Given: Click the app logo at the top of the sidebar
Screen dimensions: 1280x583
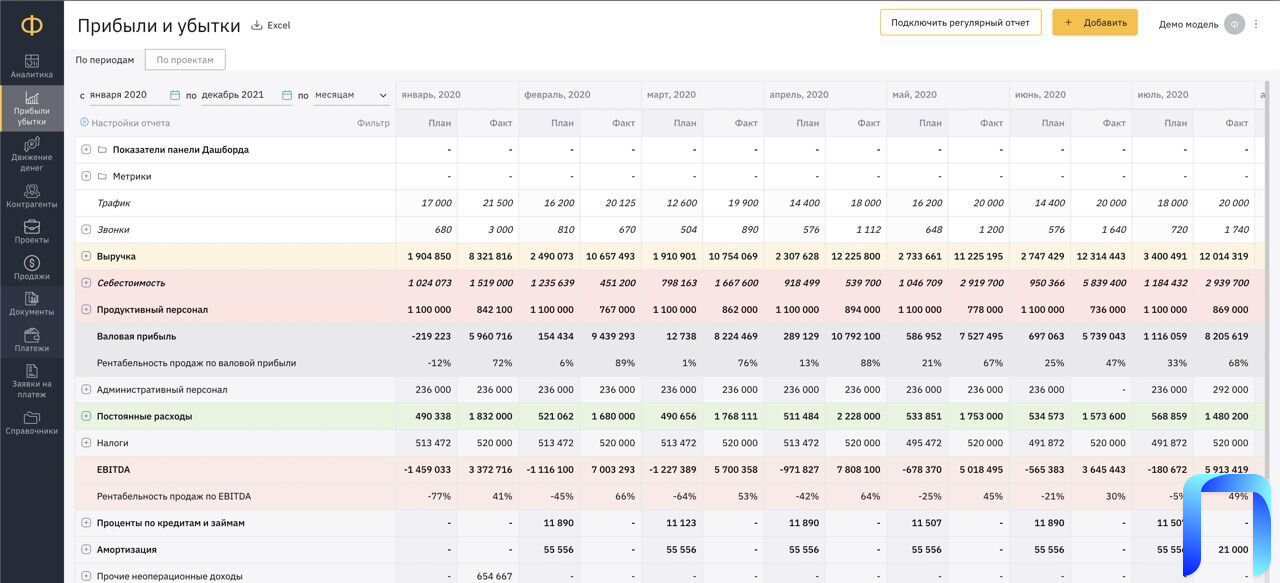Looking at the screenshot, I should click(x=32, y=24).
